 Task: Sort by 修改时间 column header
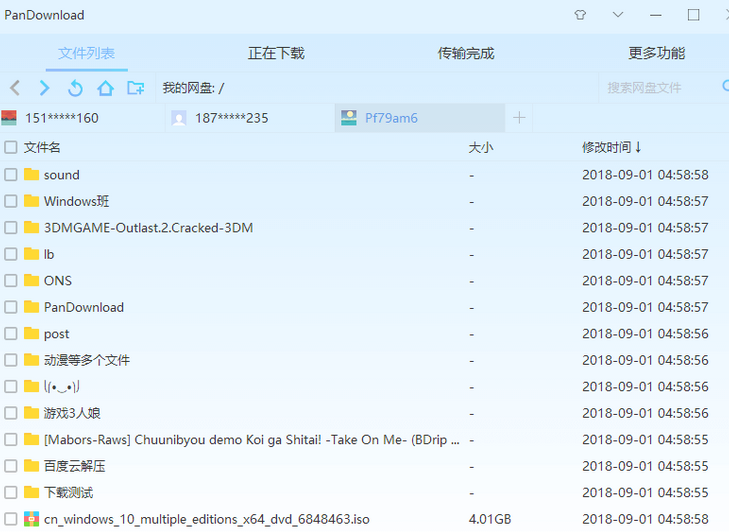click(611, 147)
